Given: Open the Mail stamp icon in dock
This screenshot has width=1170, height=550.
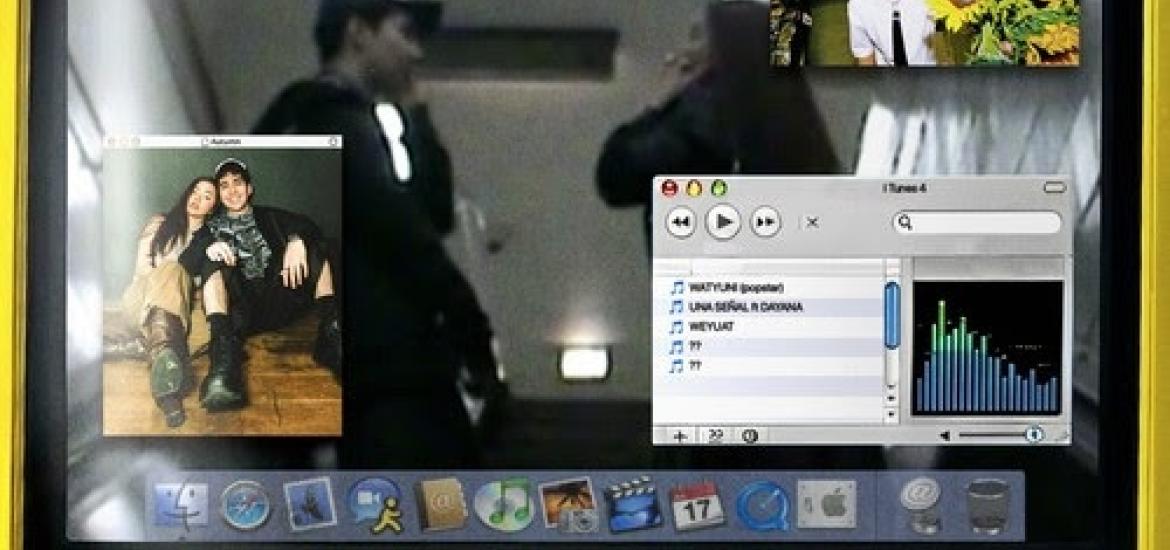Looking at the screenshot, I should pos(310,504).
